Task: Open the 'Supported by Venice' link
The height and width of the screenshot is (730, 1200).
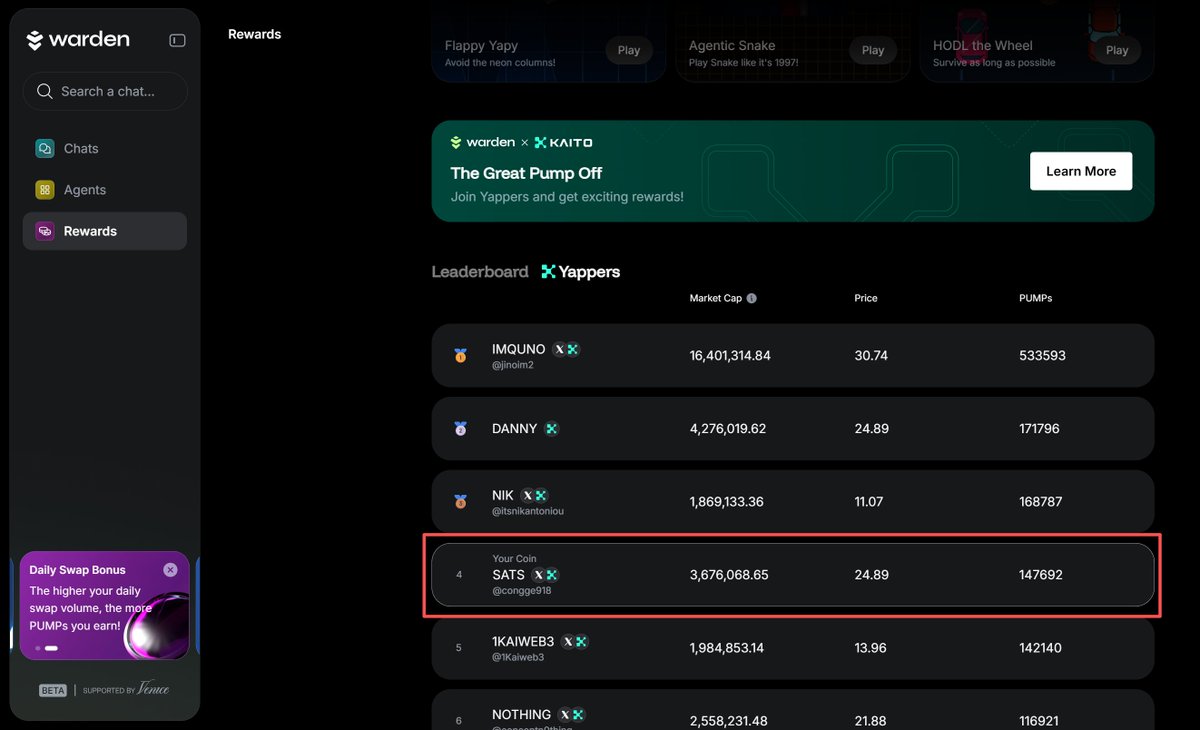Action: click(126, 689)
